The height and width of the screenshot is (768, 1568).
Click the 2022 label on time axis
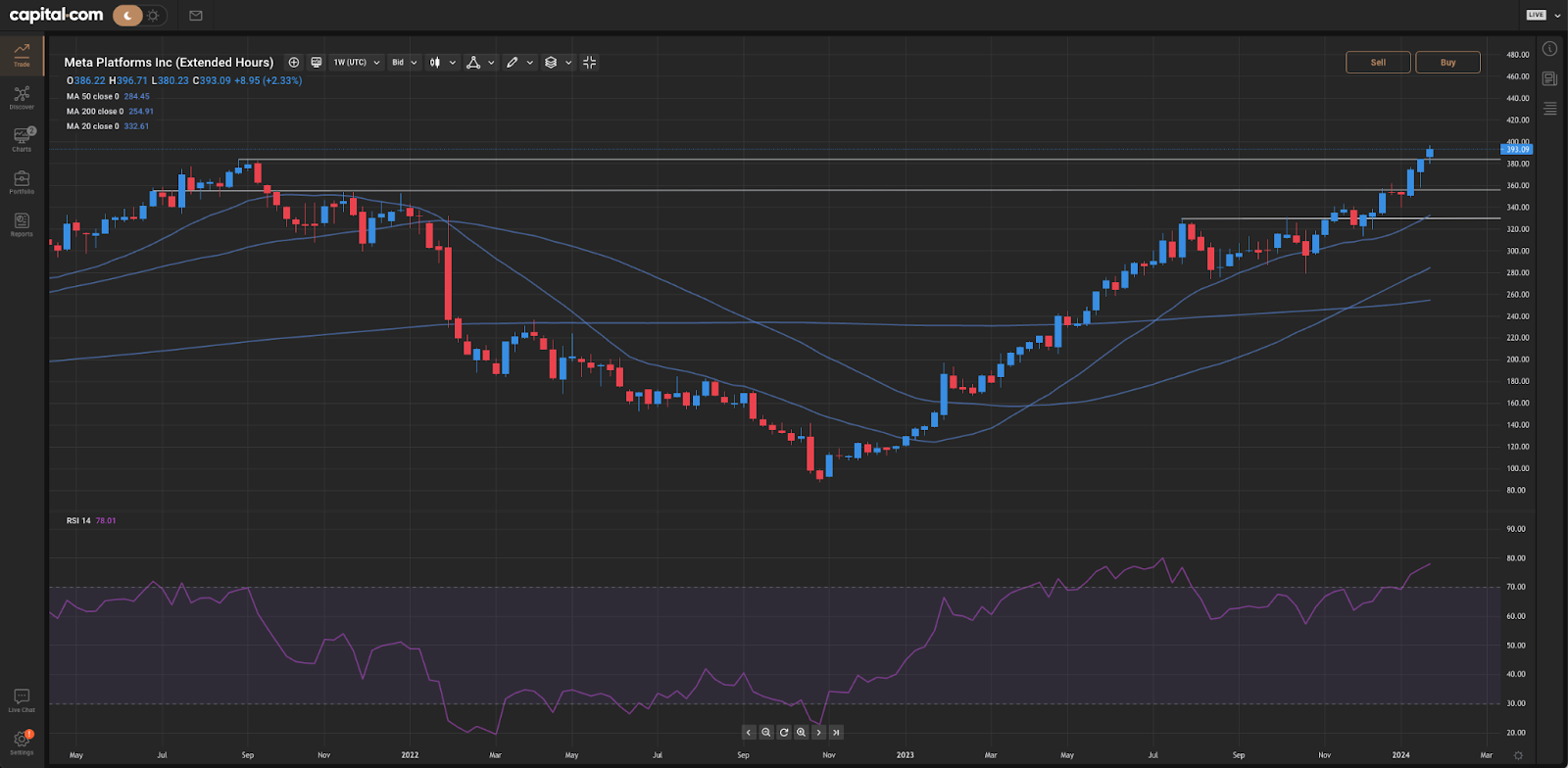point(410,755)
